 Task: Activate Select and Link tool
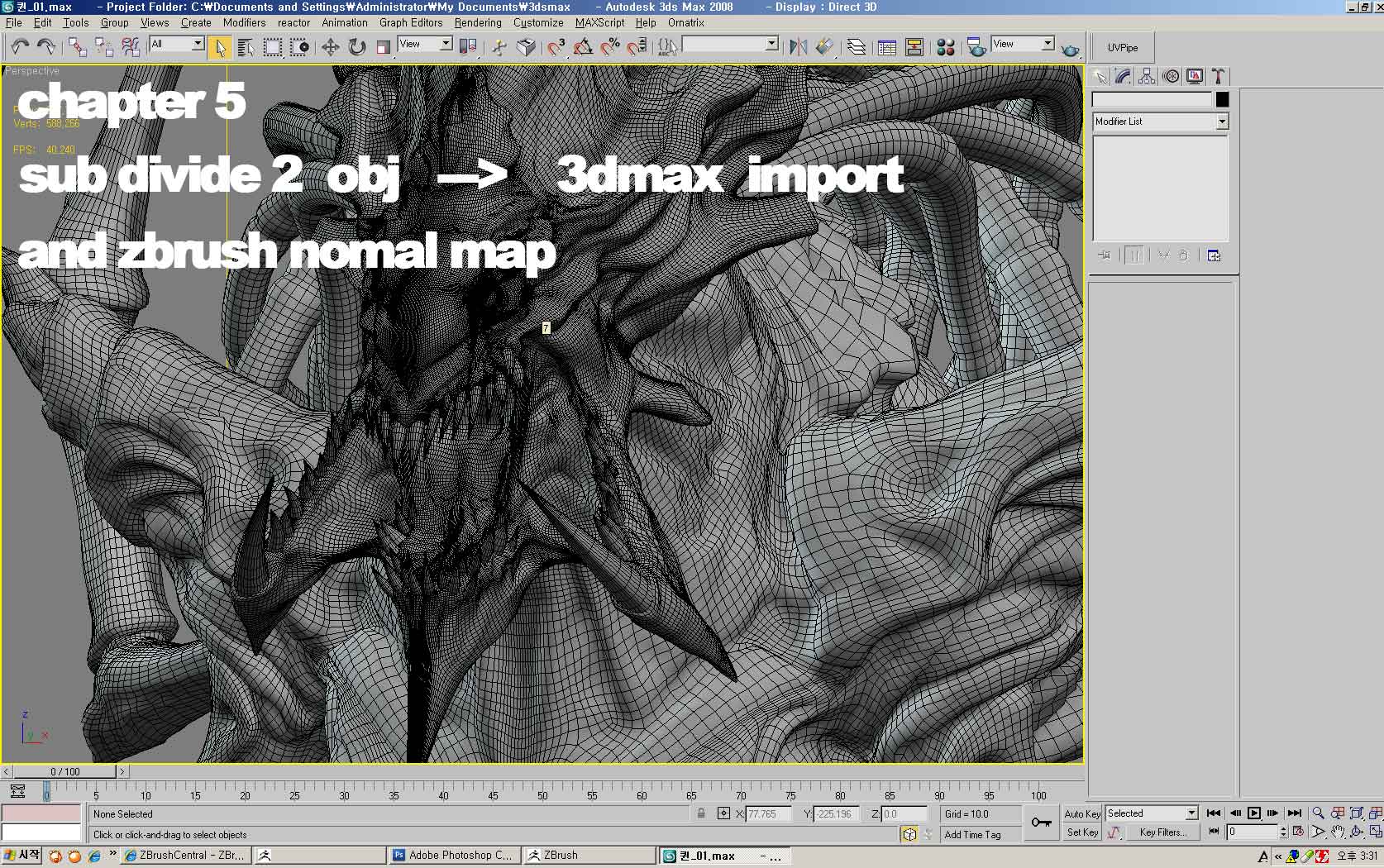77,47
